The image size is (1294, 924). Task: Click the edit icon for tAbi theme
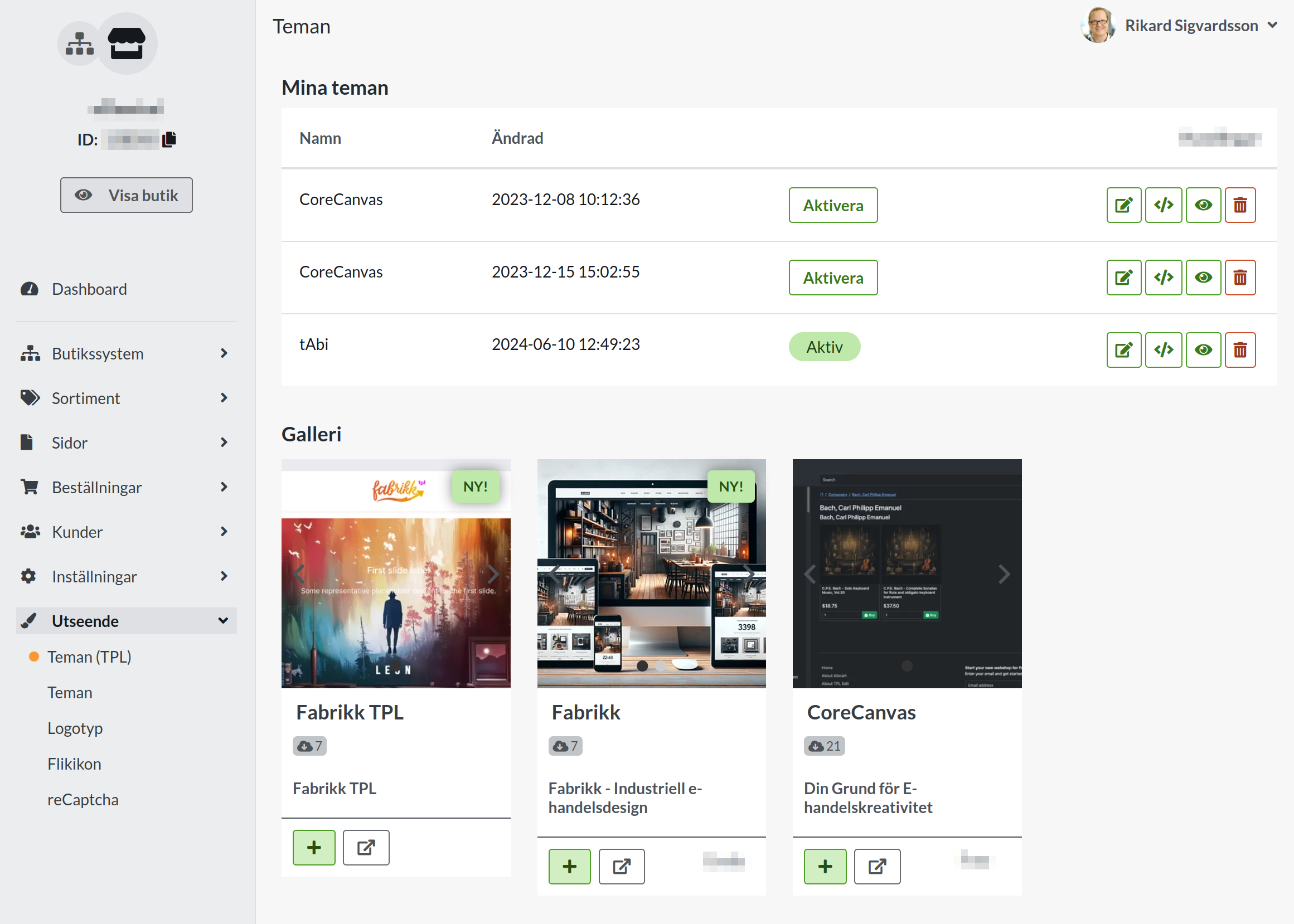coord(1123,350)
